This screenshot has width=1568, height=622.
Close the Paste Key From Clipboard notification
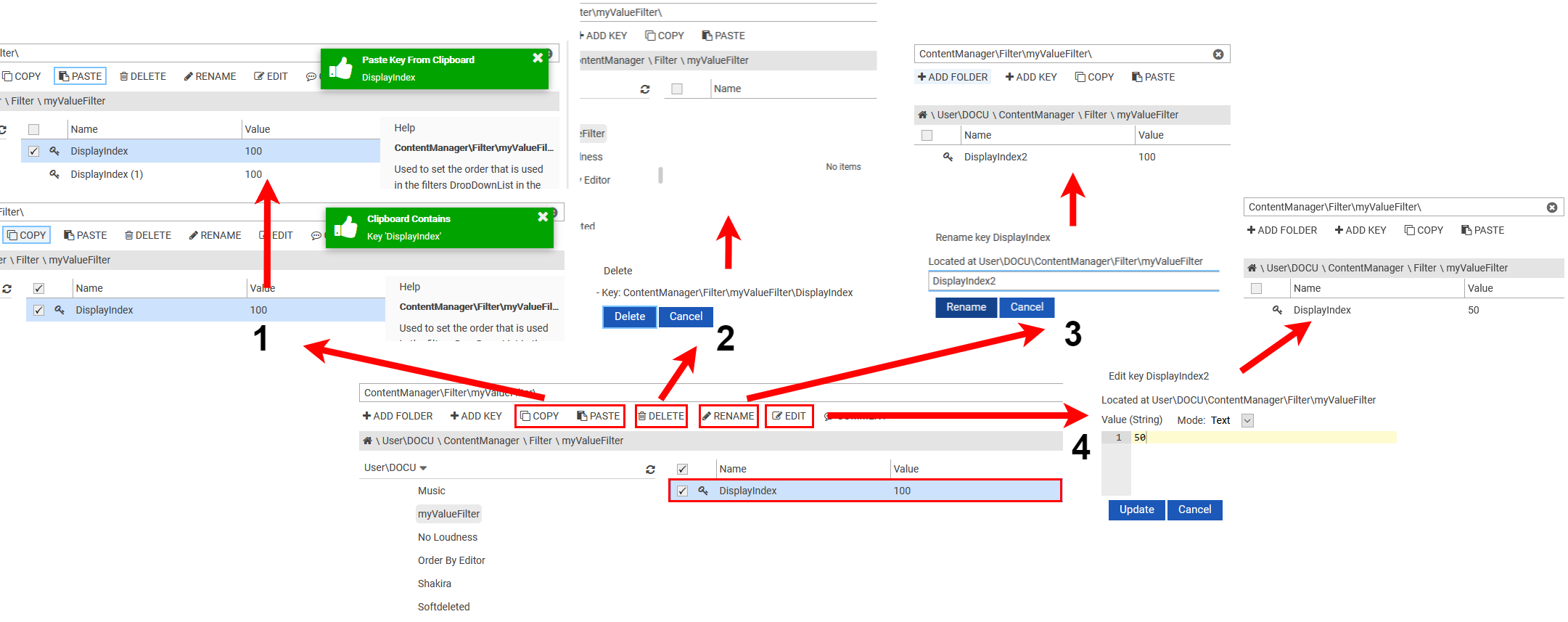[538, 58]
